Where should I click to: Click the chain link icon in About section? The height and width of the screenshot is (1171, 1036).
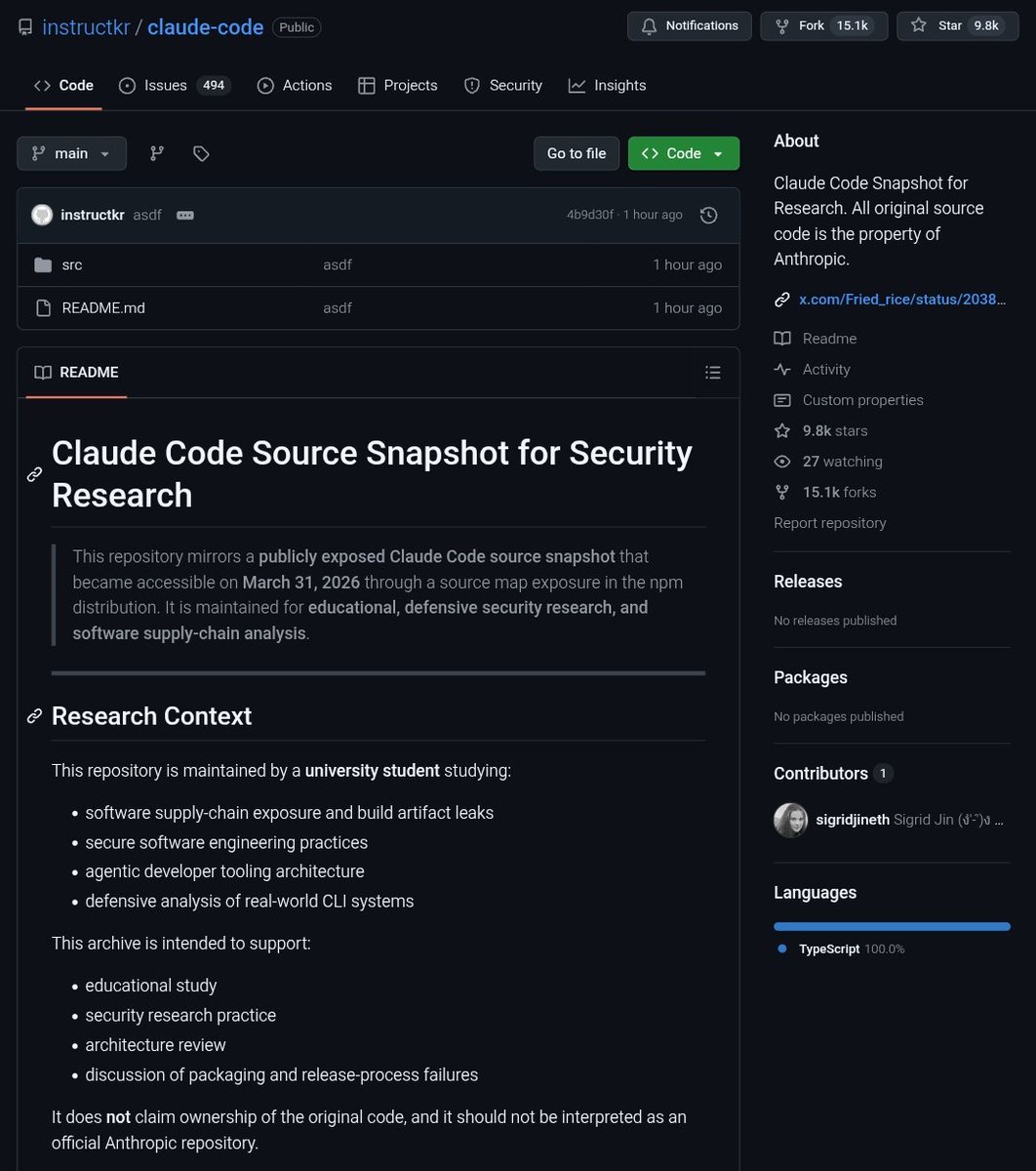(782, 300)
